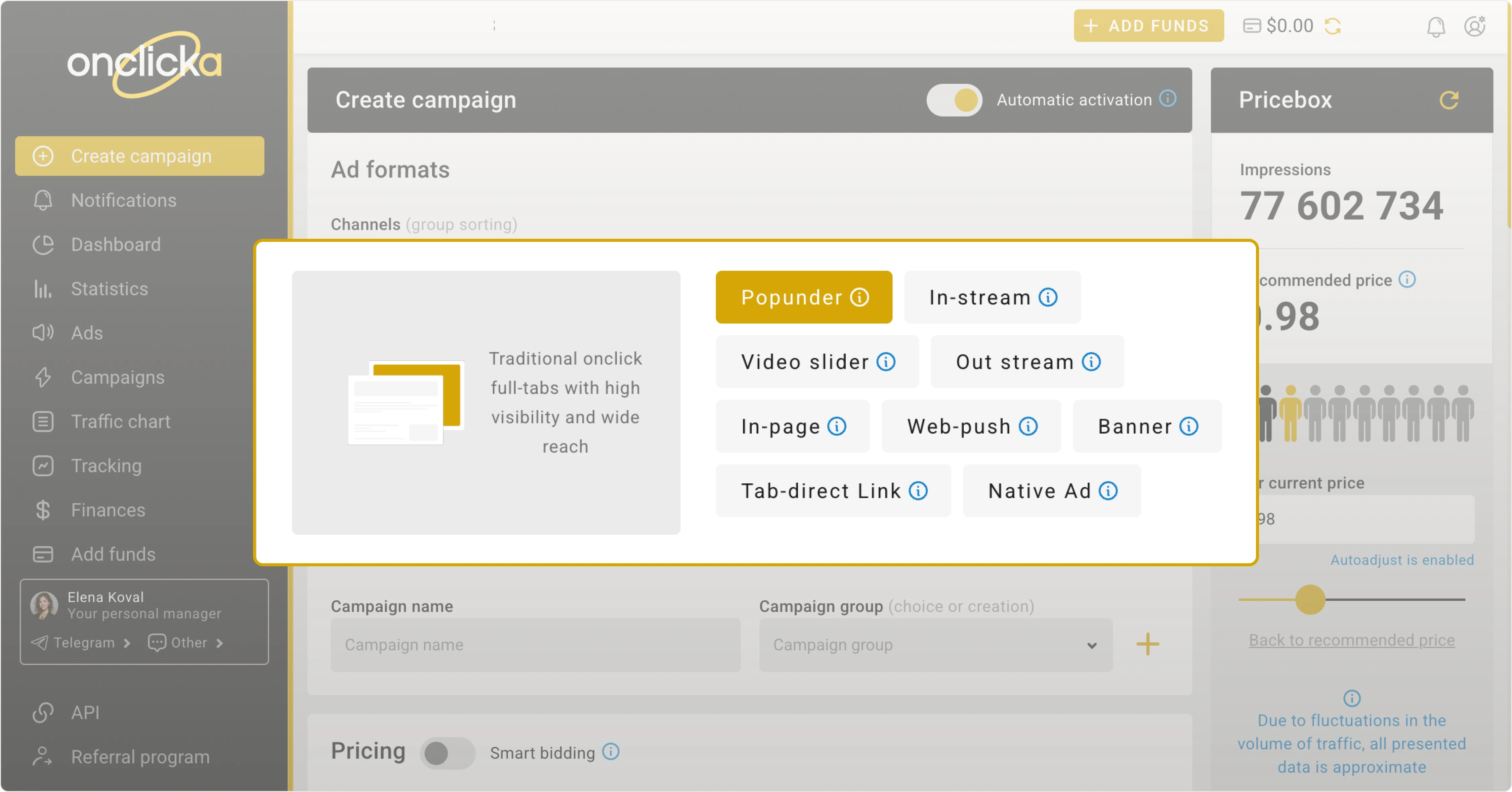
Task: Click info icon beside Automatic activation
Action: click(1168, 98)
